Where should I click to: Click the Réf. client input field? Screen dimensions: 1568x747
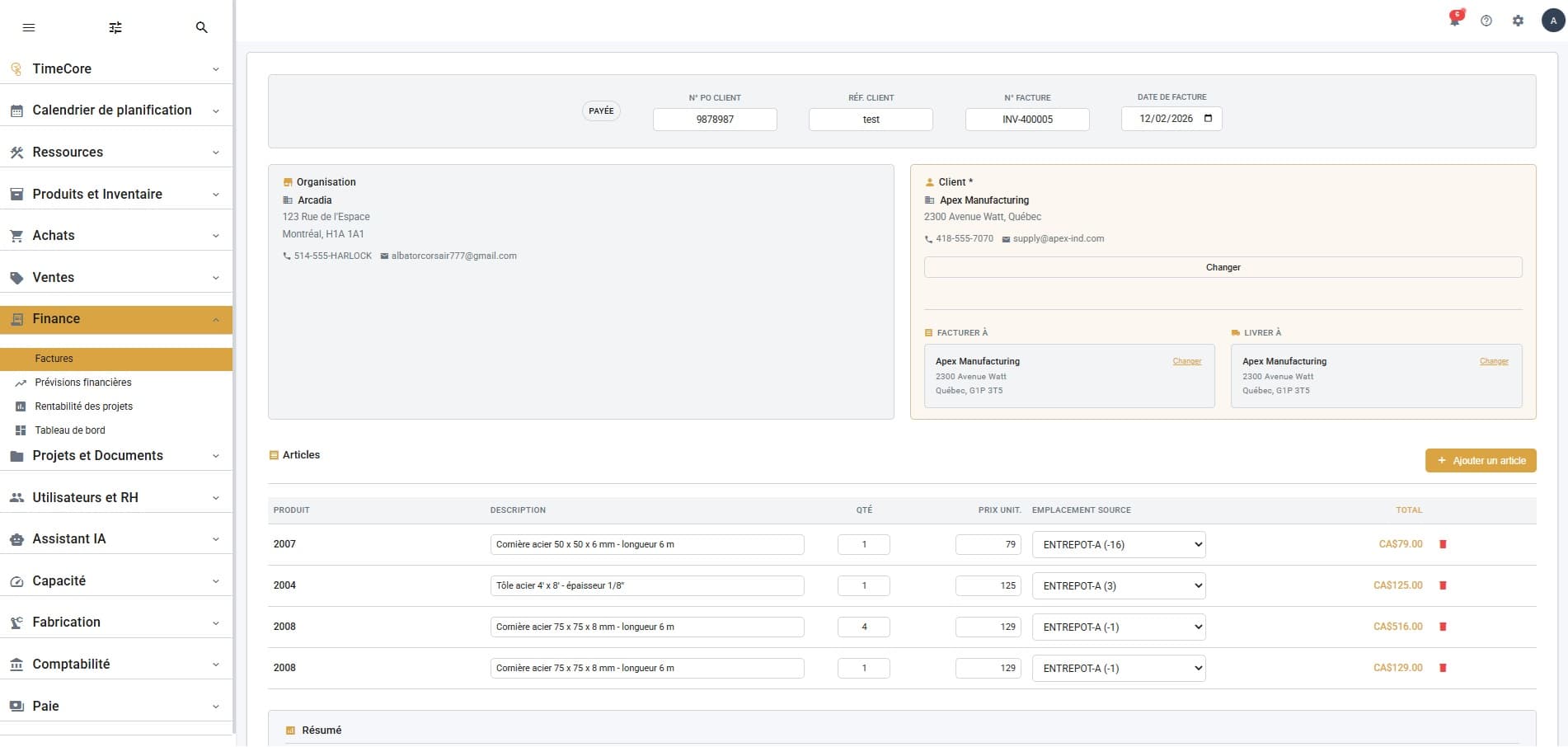pos(871,120)
